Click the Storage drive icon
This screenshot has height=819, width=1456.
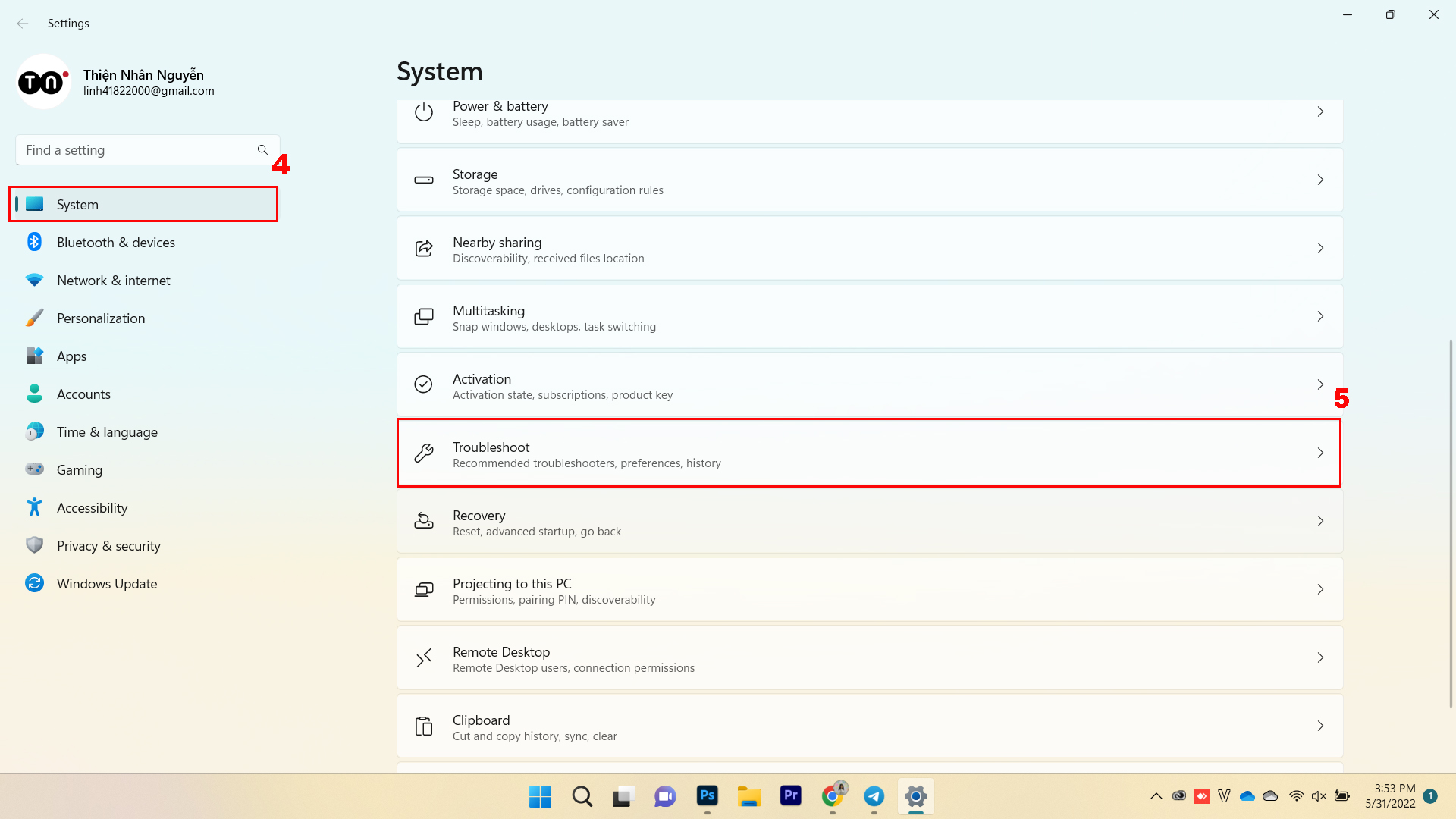coord(424,180)
